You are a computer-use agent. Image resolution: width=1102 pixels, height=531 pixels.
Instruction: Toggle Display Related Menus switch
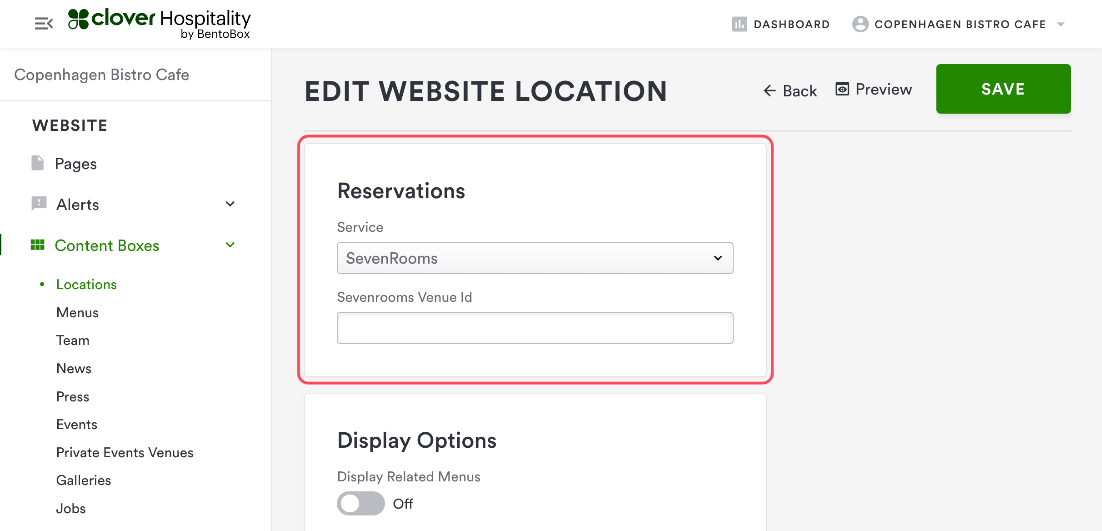[x=361, y=503]
